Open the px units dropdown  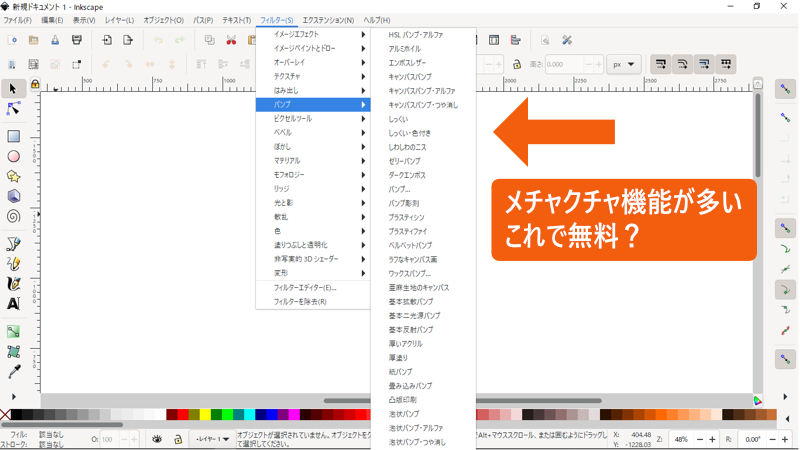pos(623,64)
